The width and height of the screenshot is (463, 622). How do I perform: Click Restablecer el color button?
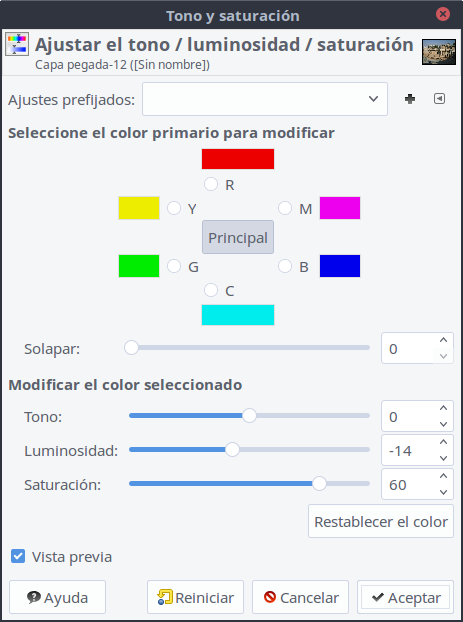(380, 521)
